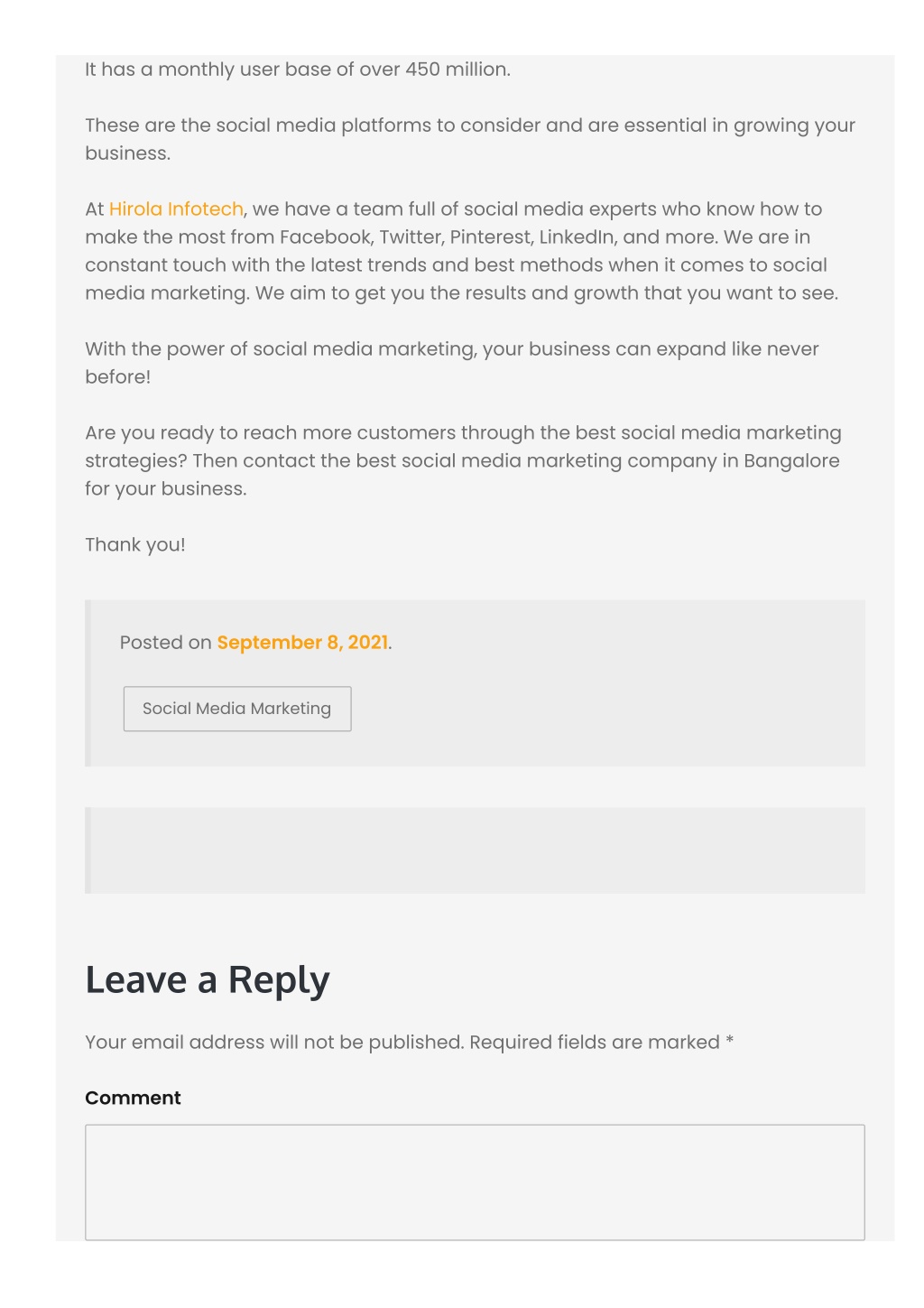
Task: Select the Social Media Marketing tag
Action: pos(237,709)
